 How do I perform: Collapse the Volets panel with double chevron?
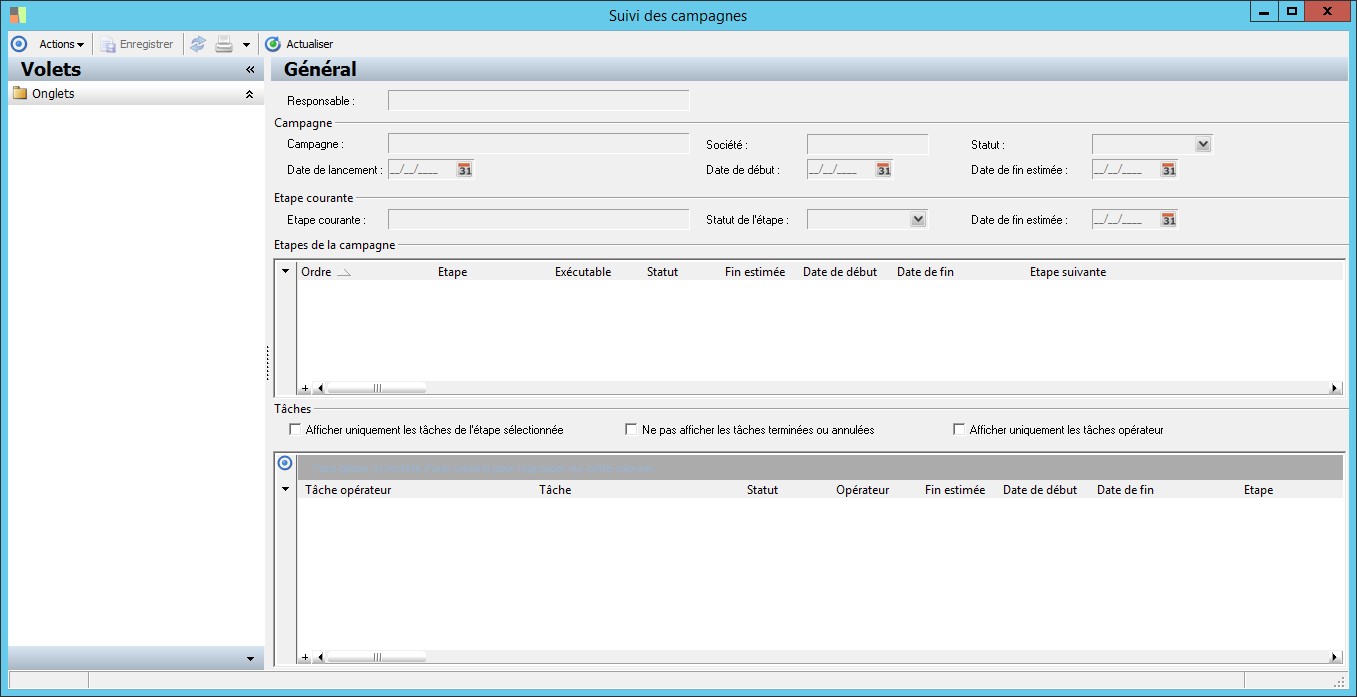tap(250, 70)
